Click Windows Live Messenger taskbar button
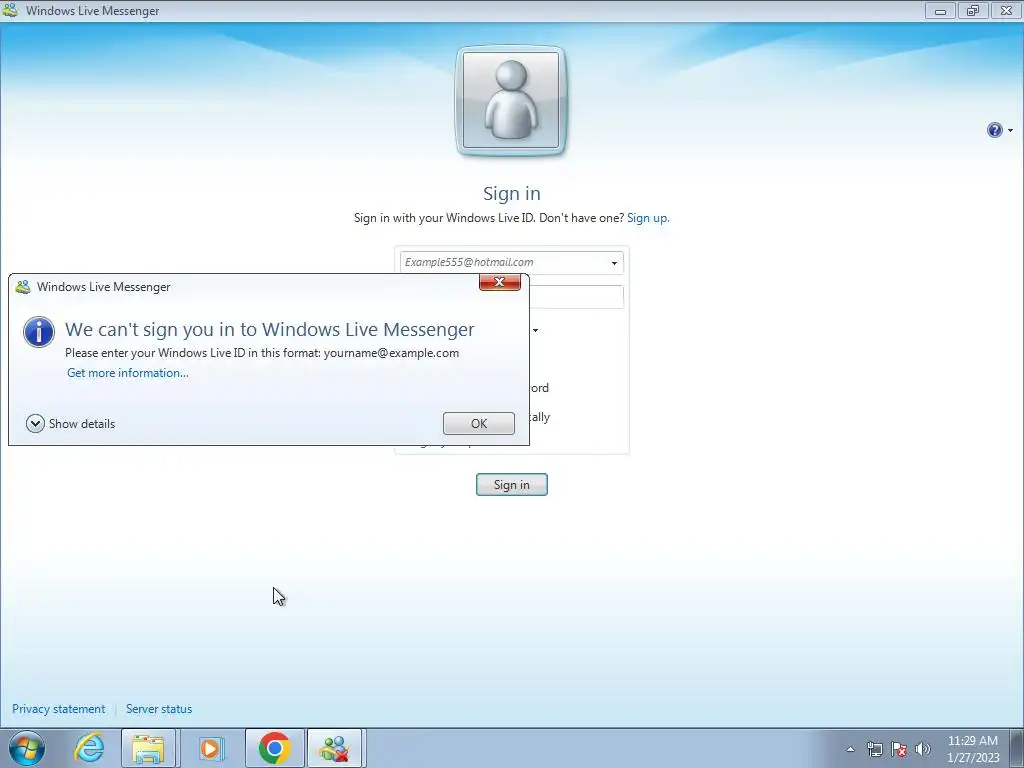This screenshot has height=768, width=1024. (334, 748)
